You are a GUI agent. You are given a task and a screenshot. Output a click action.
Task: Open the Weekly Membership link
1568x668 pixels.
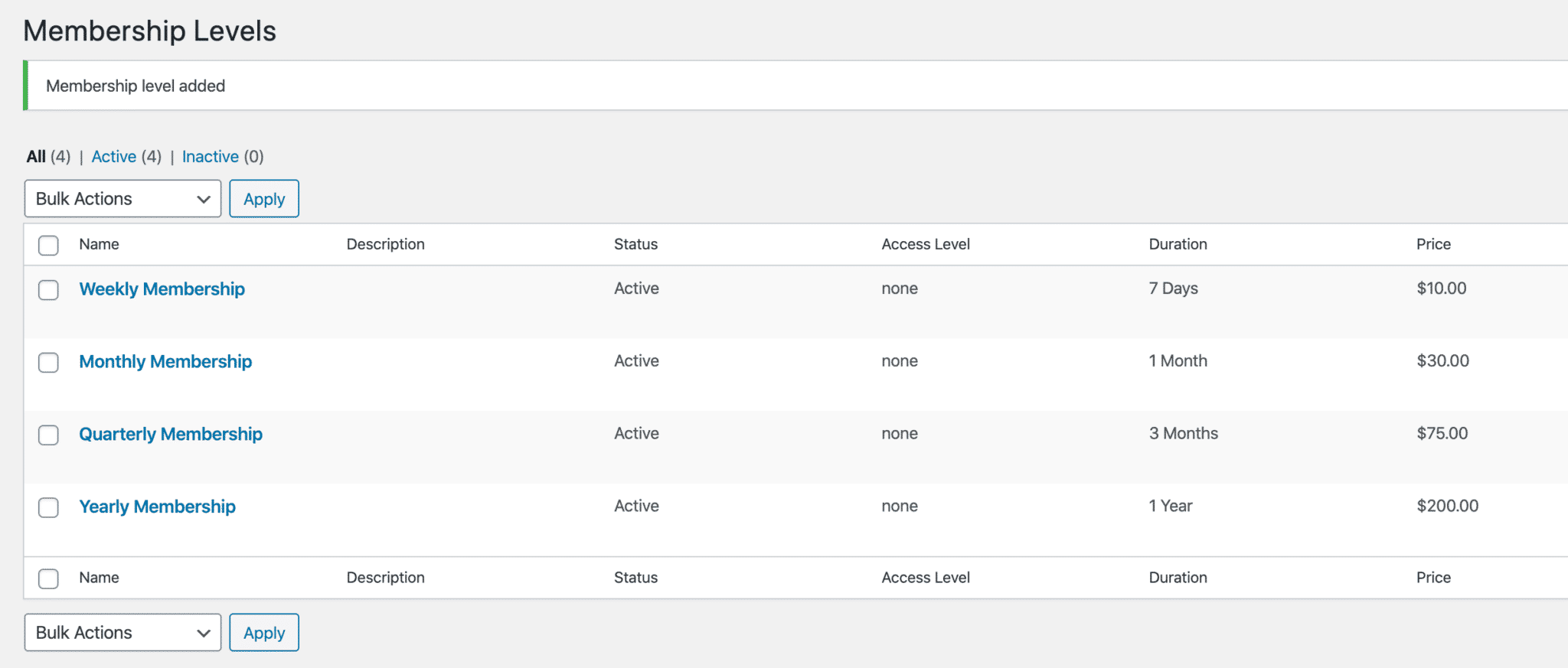(162, 289)
